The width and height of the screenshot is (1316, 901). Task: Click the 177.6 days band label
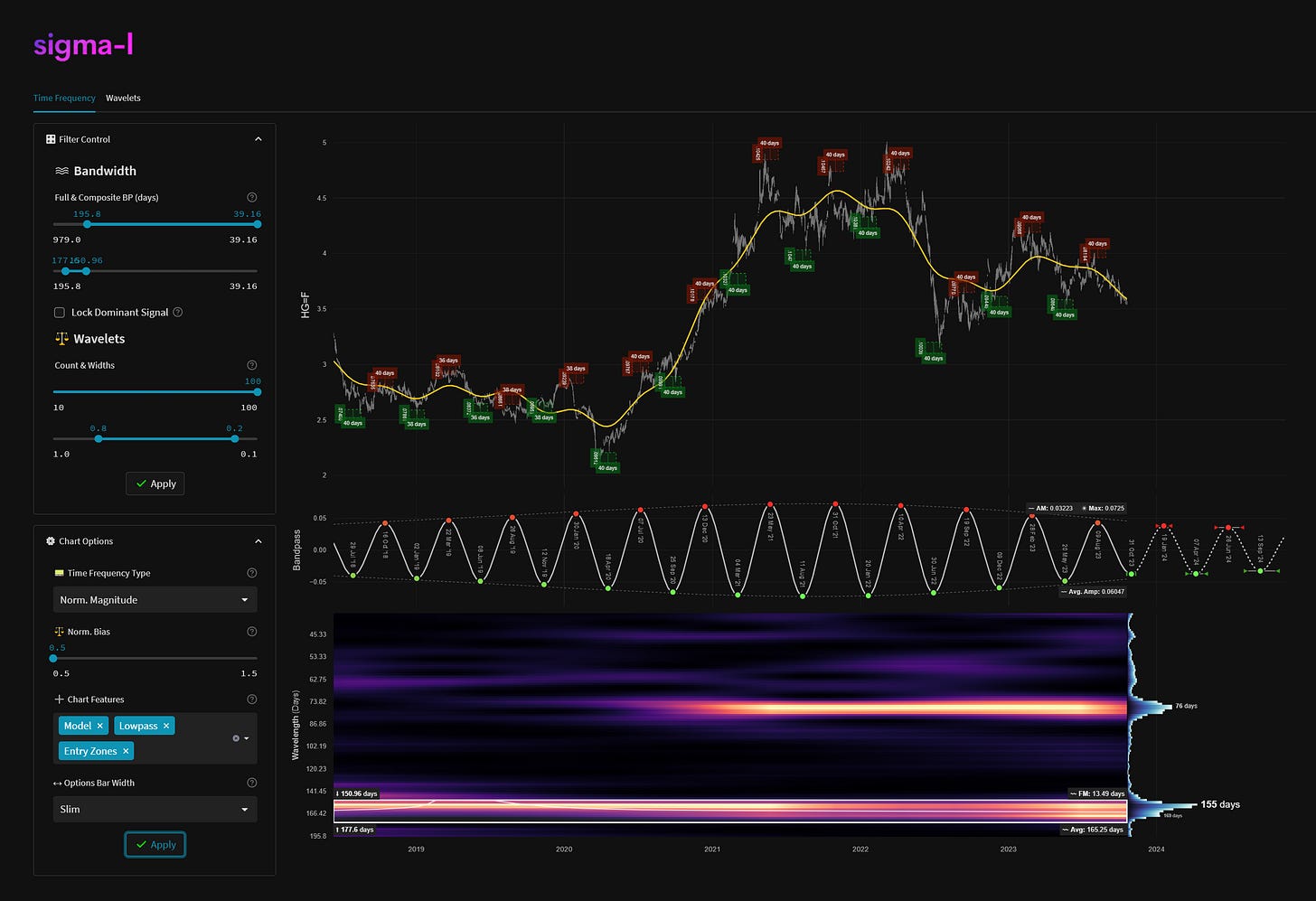pyautogui.click(x=354, y=830)
